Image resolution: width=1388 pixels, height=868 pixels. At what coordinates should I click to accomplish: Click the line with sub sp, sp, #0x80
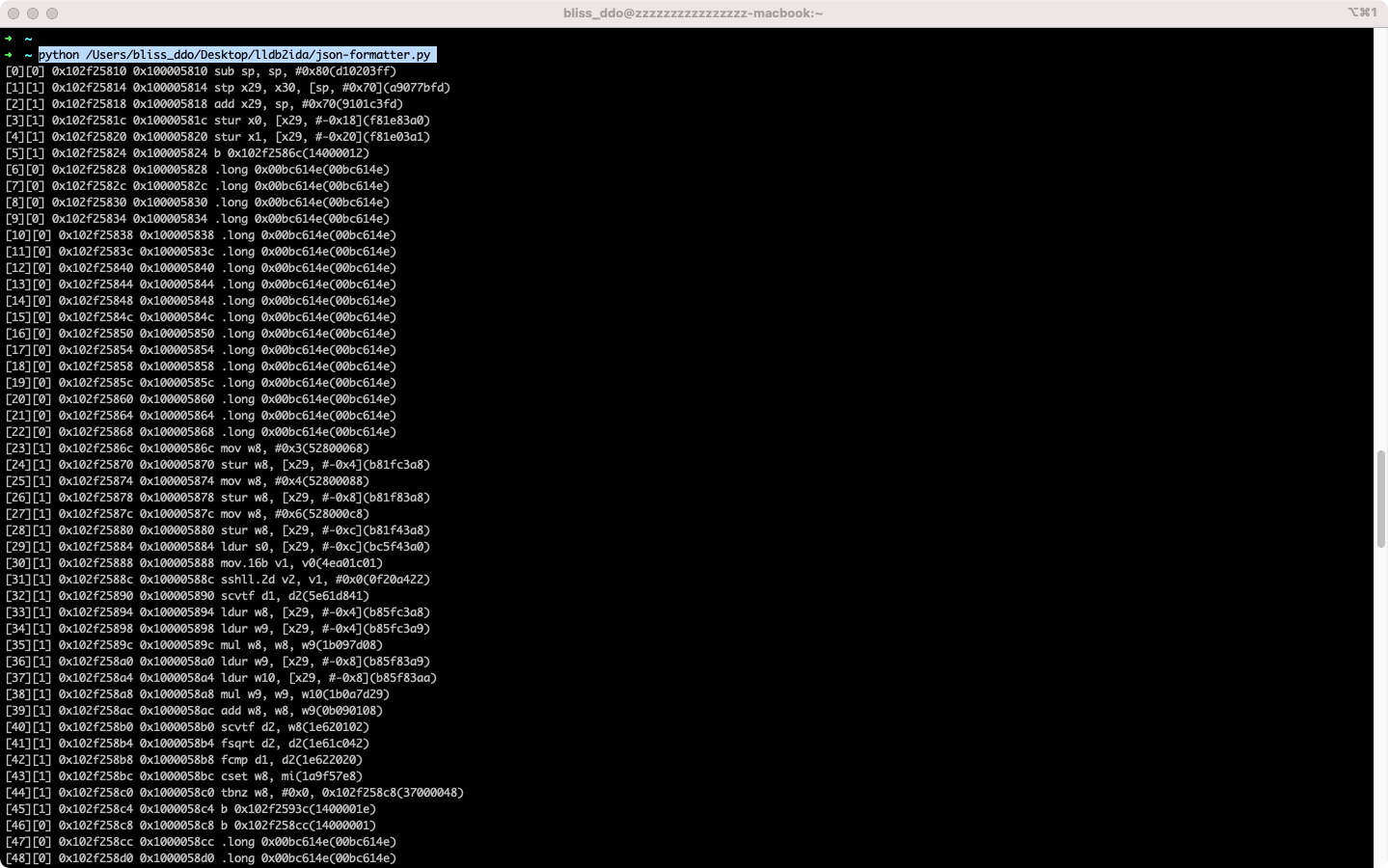(x=201, y=71)
